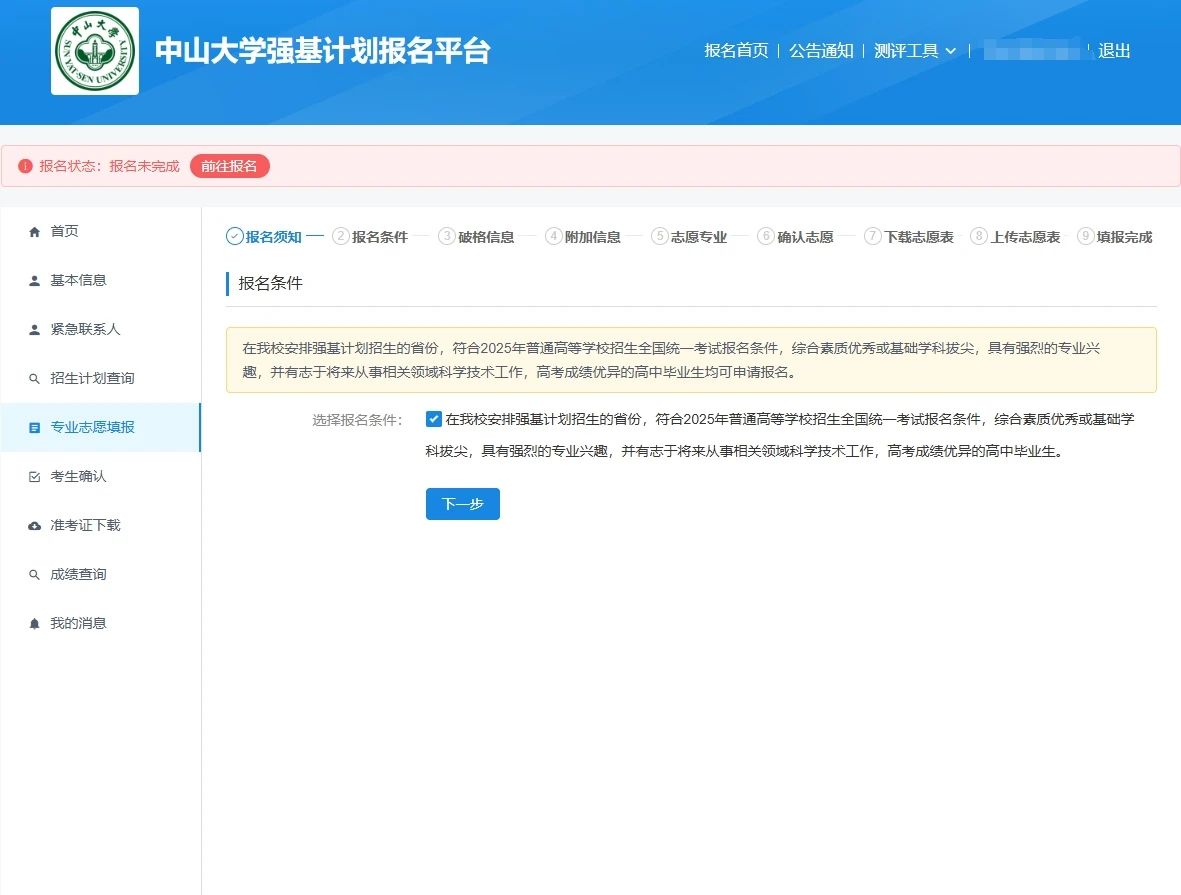Click the 报名条件 section heading
Viewport: 1181px width, 895px height.
tap(270, 283)
